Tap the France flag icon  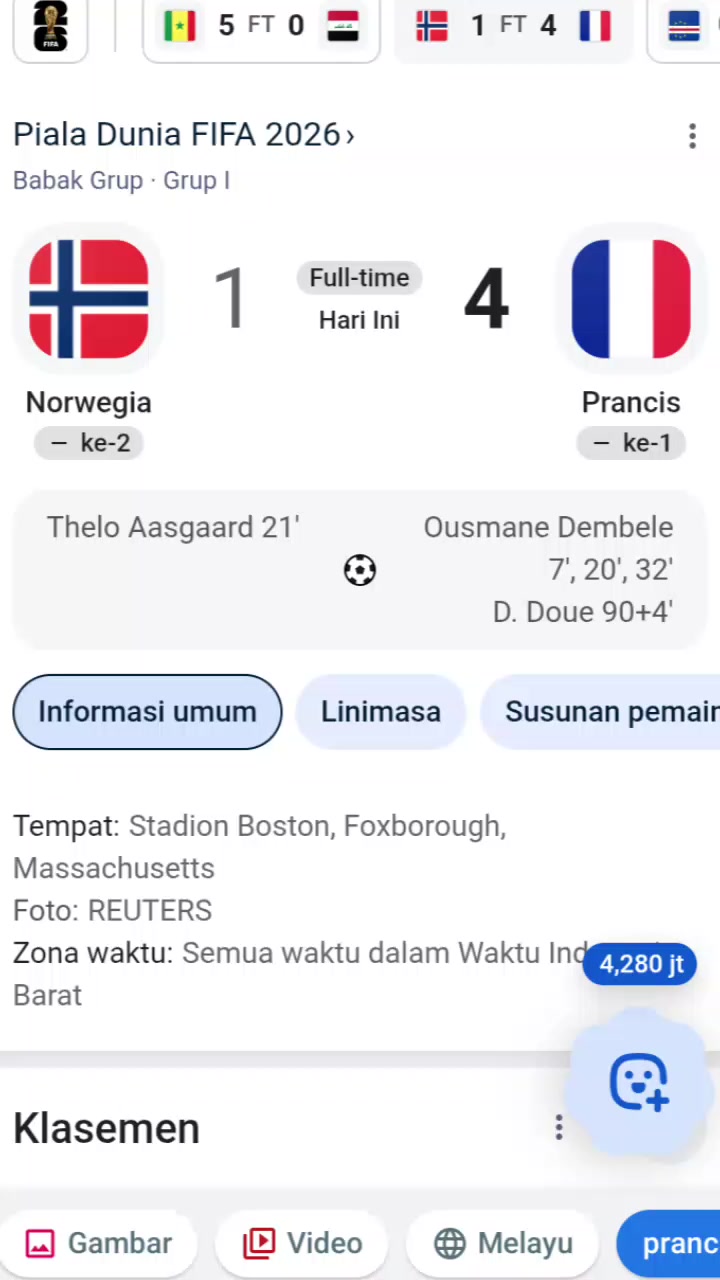pos(631,299)
